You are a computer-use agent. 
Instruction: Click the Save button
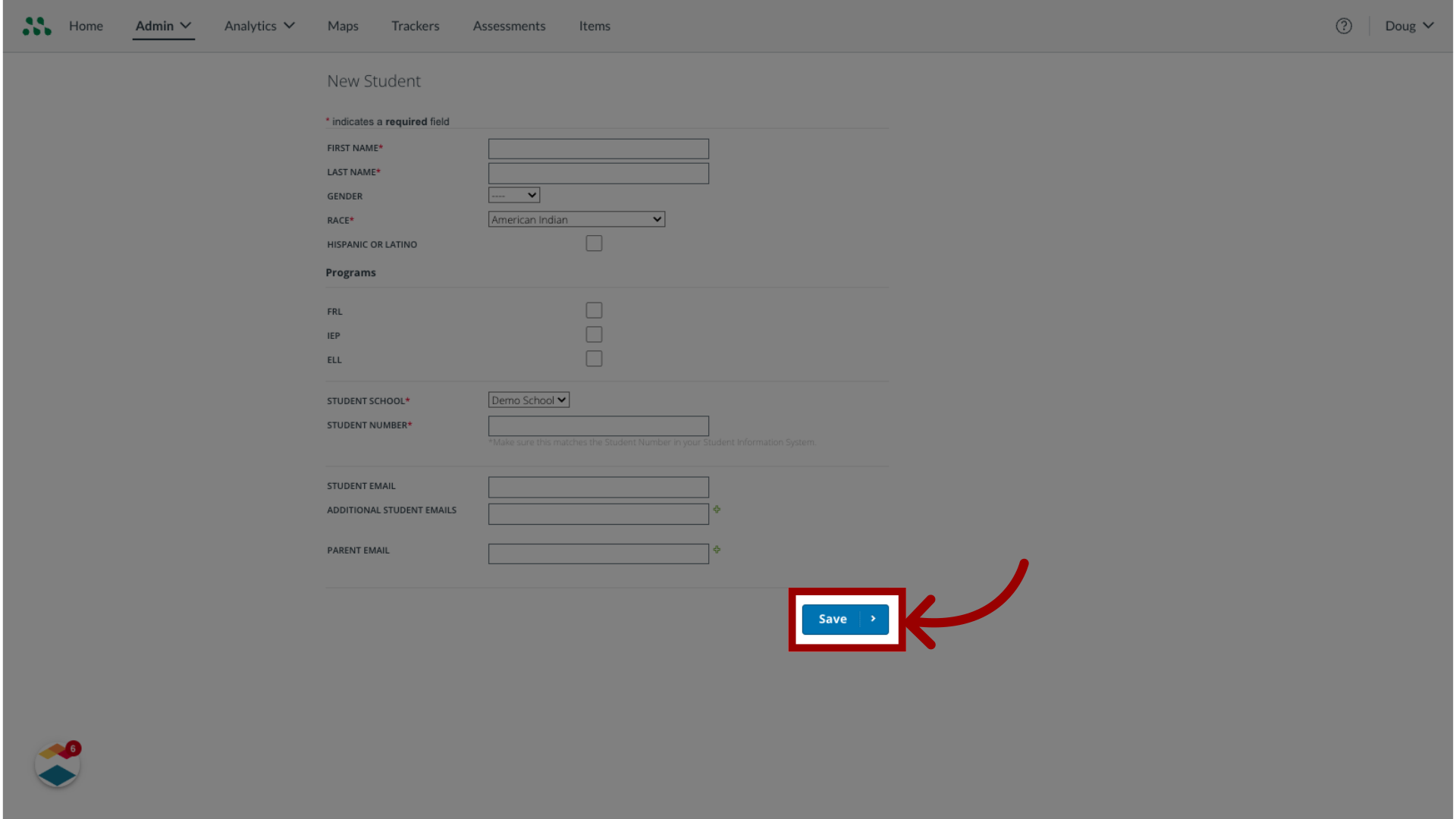[846, 620]
